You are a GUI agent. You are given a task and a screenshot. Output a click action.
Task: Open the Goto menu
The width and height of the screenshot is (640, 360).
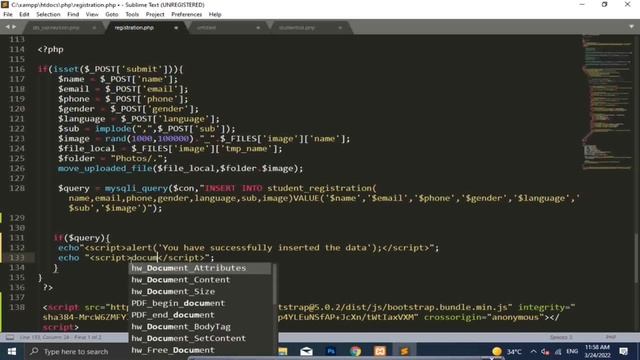[111, 14]
